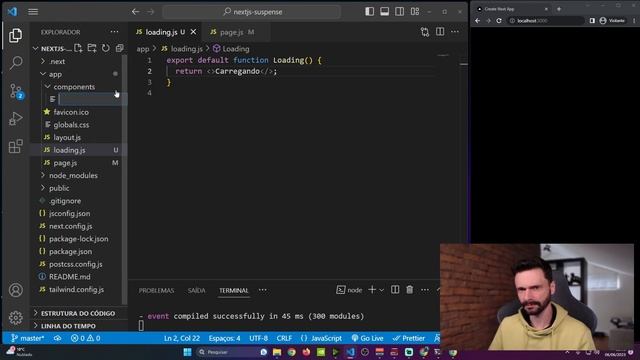Open the SAÍDA panel tab
The width and height of the screenshot is (640, 360).
(x=196, y=291)
